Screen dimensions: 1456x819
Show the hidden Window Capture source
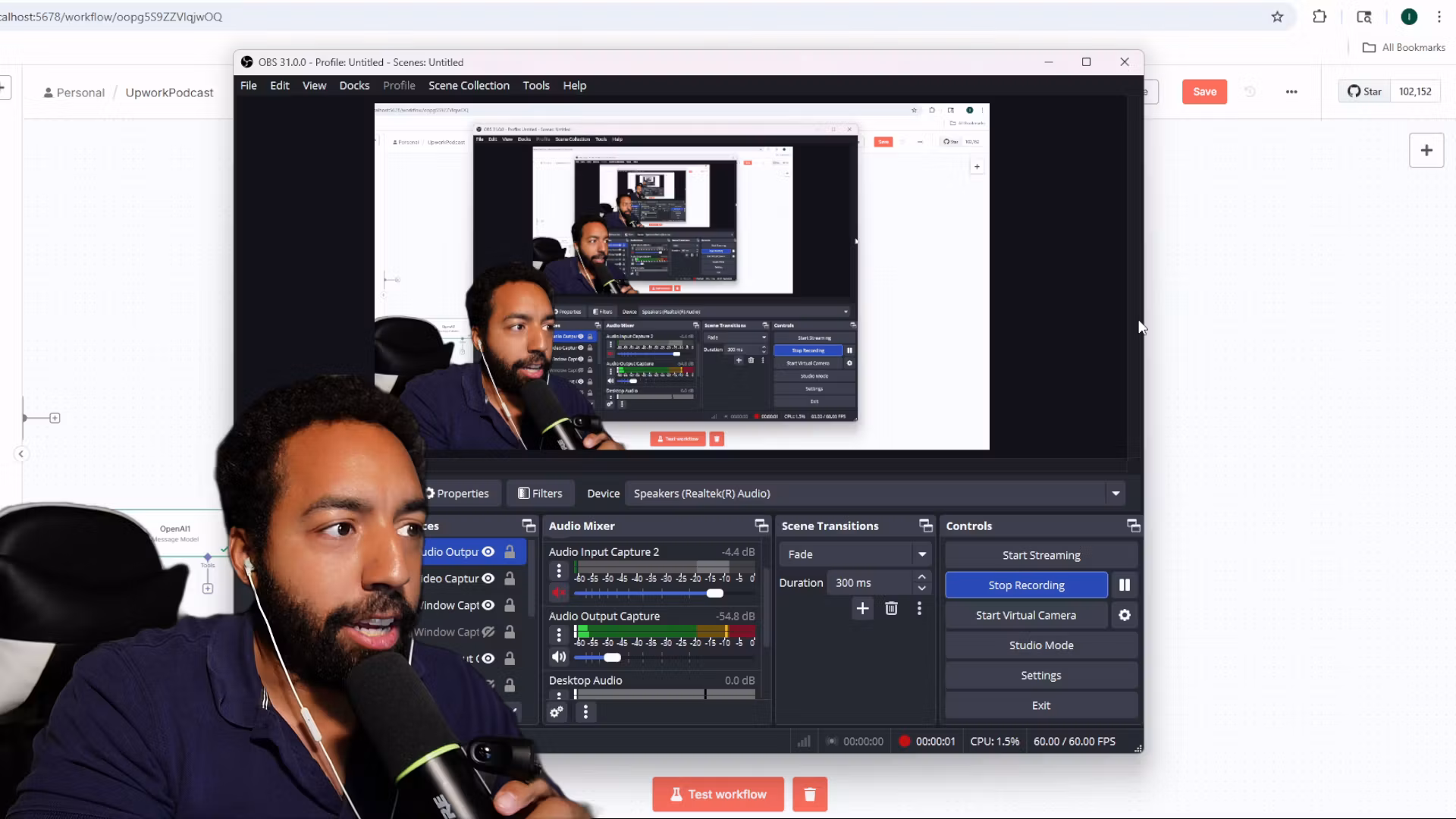(490, 632)
